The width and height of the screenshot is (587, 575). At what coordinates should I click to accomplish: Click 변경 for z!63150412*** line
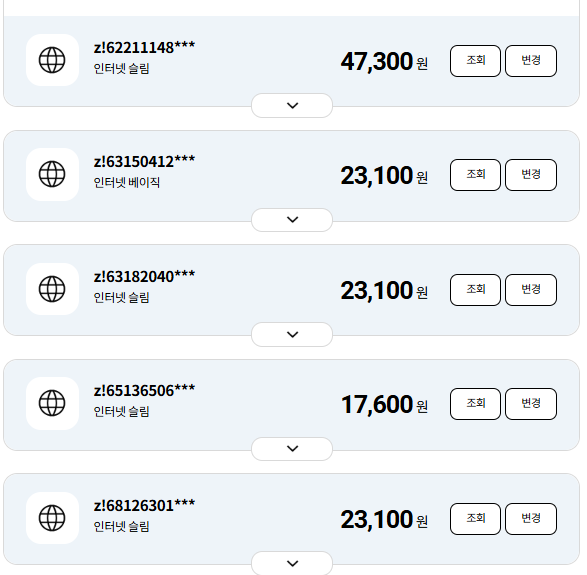531,175
